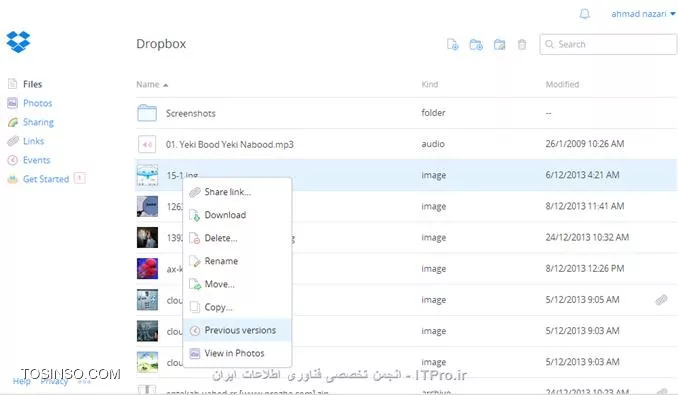The height and width of the screenshot is (395, 678).
Task: Click date 26/1/2009 10:26 AM
Action: coord(585,144)
